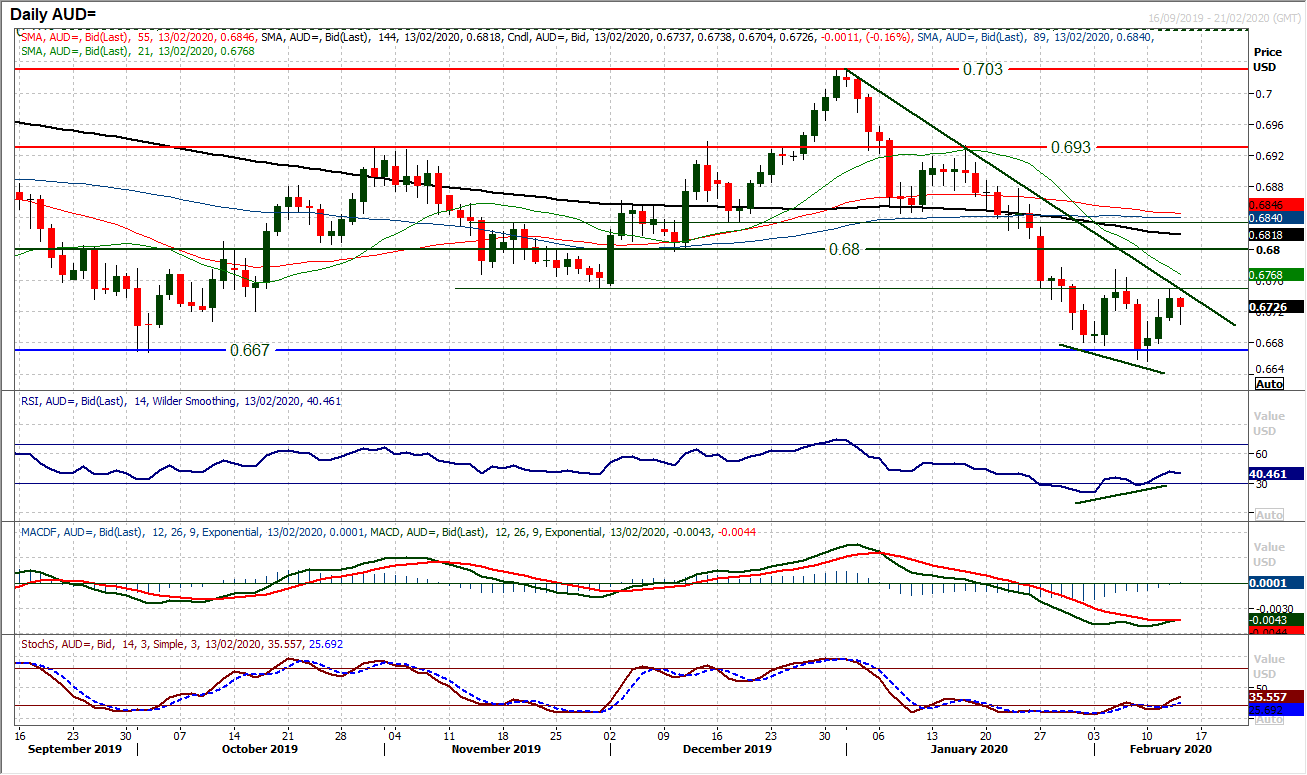Click the Auto scale button on the price axis
This screenshot has width=1307, height=775.
1269,384
